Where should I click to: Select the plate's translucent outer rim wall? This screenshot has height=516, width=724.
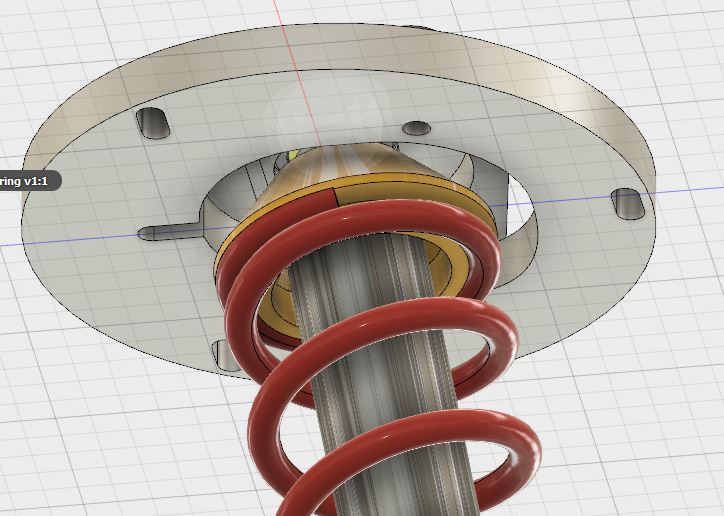560,80
